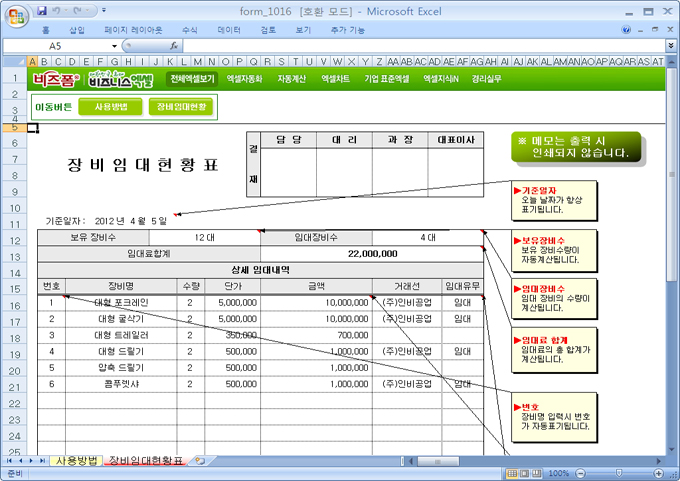
Task: Open the Name Box dropdown arrow
Action: pos(114,46)
